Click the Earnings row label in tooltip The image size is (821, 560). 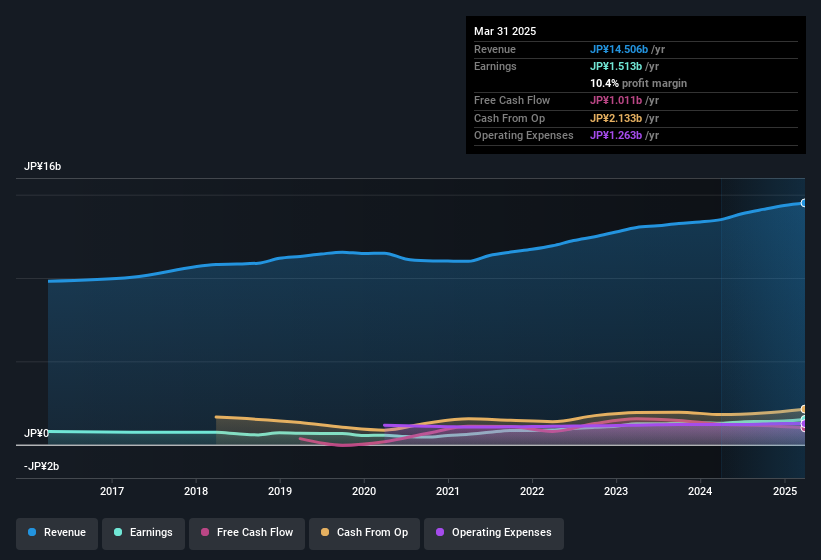coord(495,66)
